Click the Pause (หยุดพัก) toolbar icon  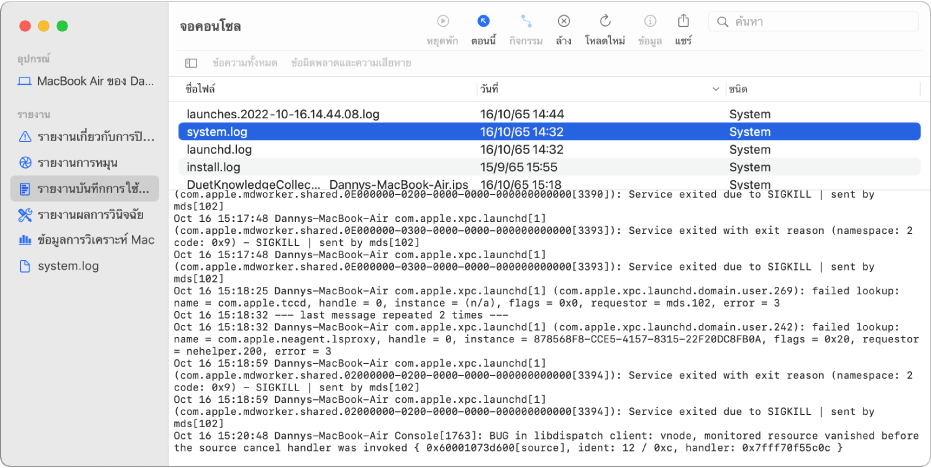442,22
